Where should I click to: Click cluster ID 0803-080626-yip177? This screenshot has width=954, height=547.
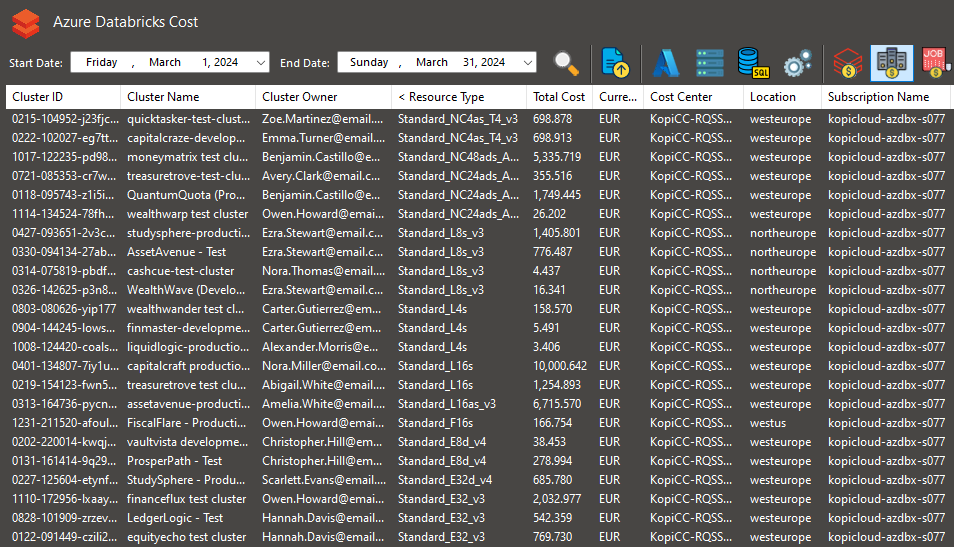63,309
